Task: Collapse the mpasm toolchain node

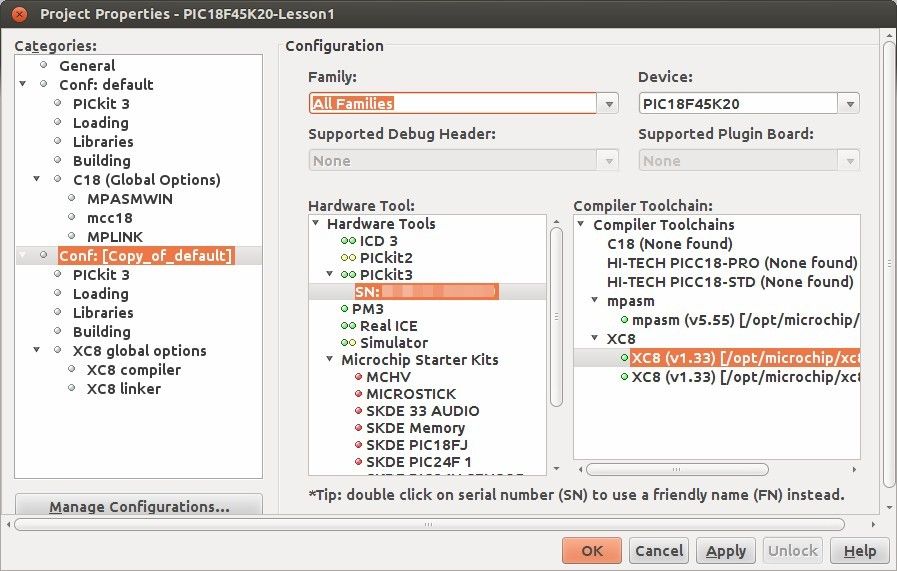Action: (595, 301)
